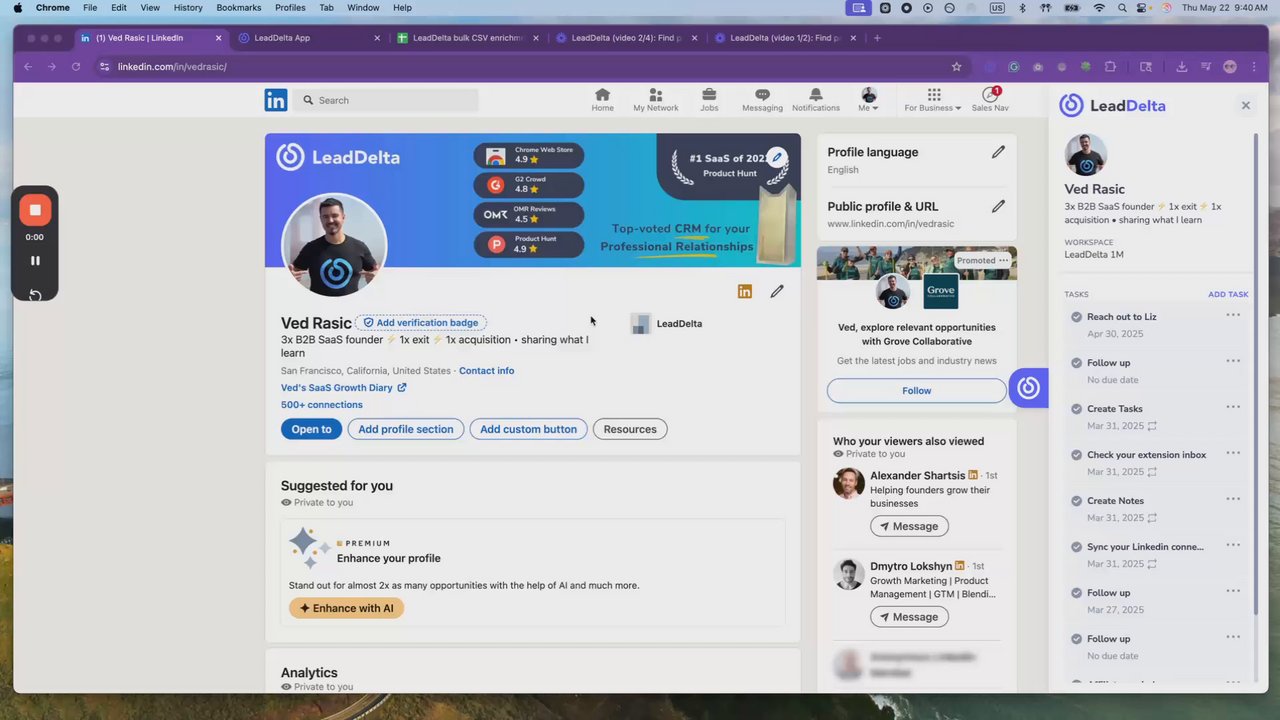
Task: Open the Contact info link
Action: [486, 371]
